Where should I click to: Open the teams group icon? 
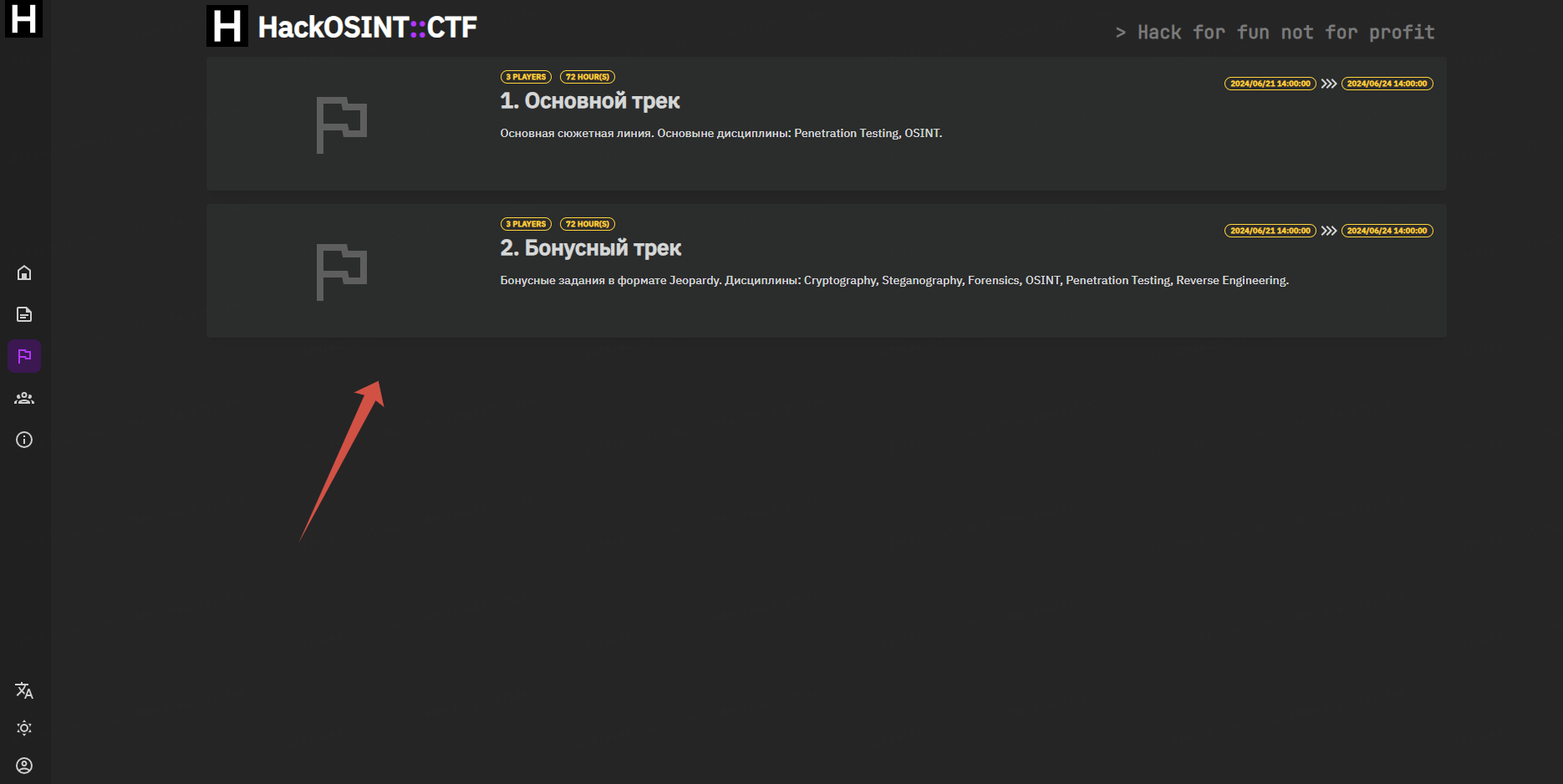(x=24, y=398)
